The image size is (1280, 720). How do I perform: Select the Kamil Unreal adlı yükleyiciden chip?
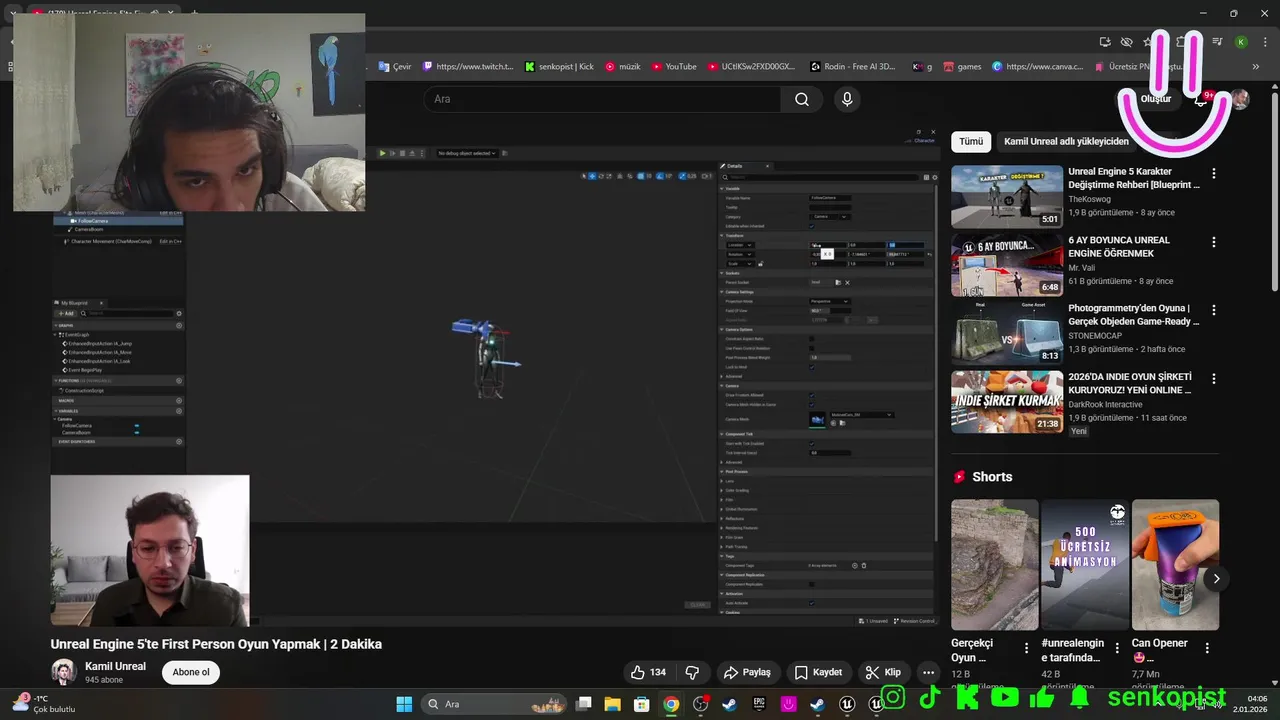coord(1066,142)
